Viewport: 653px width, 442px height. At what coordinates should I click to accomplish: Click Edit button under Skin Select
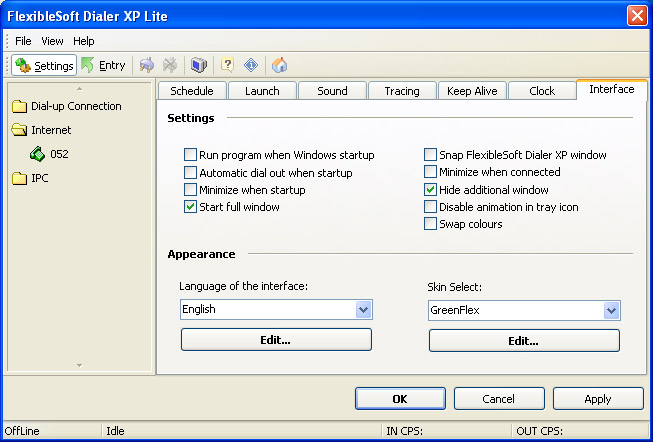point(524,341)
